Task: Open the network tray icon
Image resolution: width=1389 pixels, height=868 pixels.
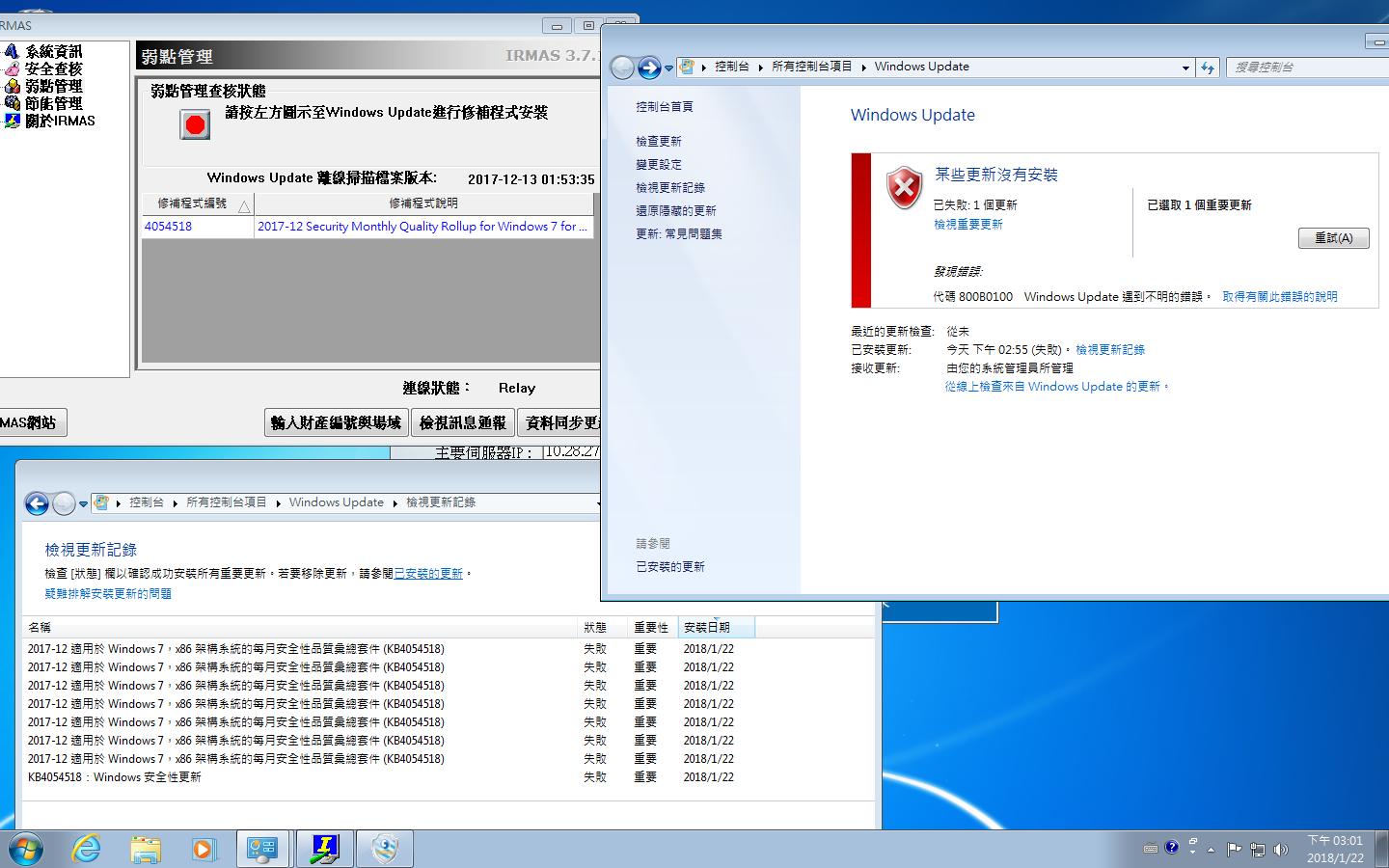Action: 1258,850
